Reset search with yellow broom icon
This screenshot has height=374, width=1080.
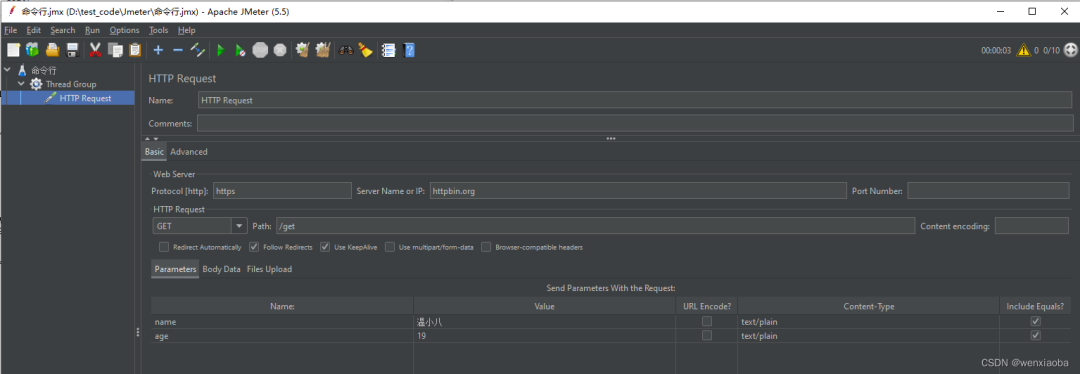[365, 50]
